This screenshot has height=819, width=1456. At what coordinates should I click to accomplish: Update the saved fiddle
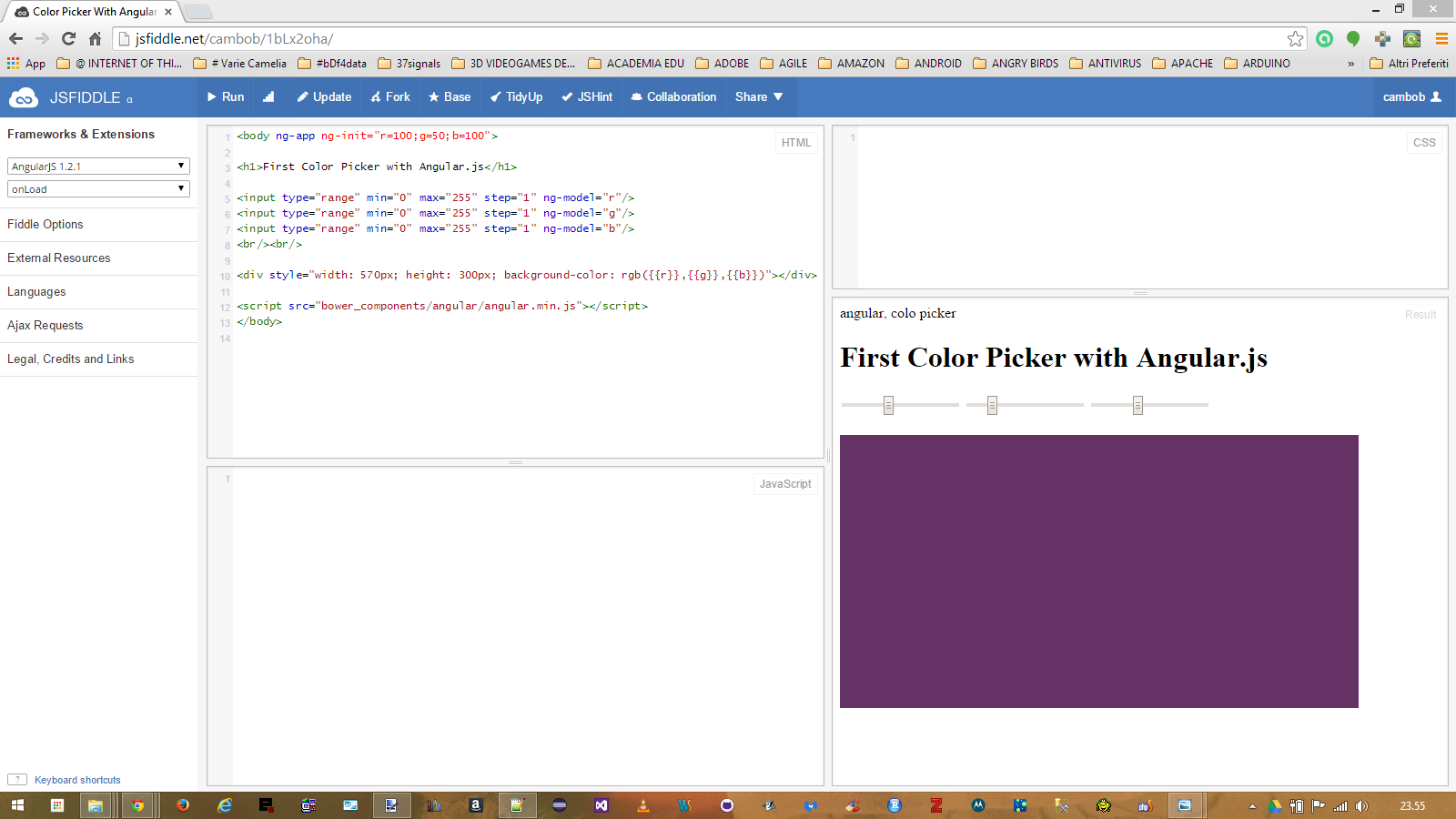coord(324,97)
